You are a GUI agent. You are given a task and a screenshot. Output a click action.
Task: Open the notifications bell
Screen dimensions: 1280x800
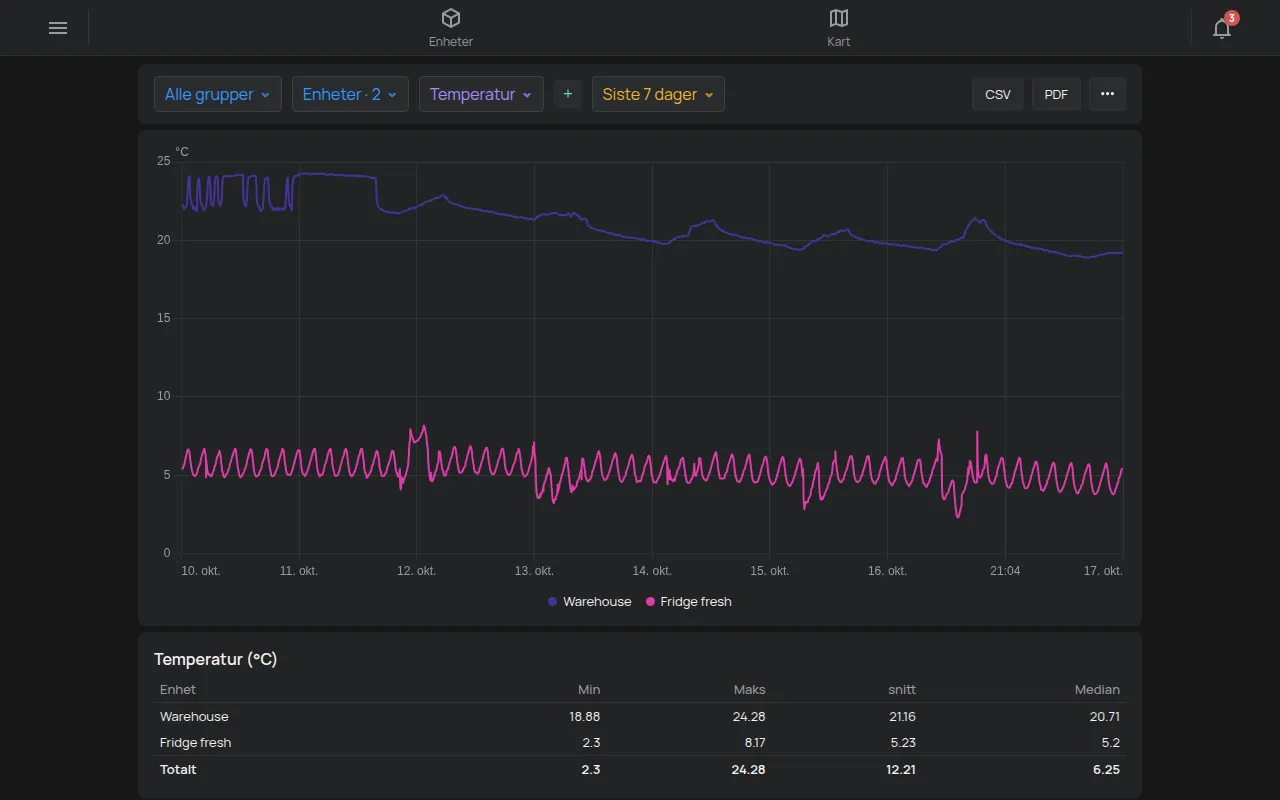tap(1221, 28)
